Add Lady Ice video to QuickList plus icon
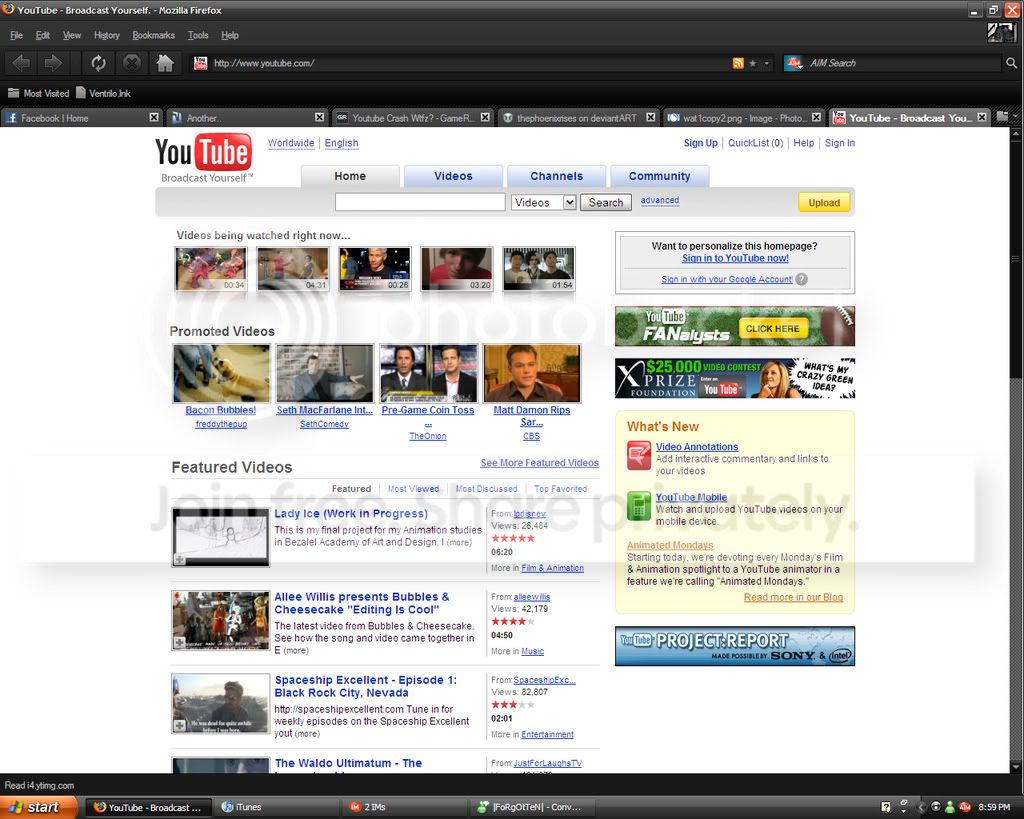1024x819 pixels. point(180,560)
